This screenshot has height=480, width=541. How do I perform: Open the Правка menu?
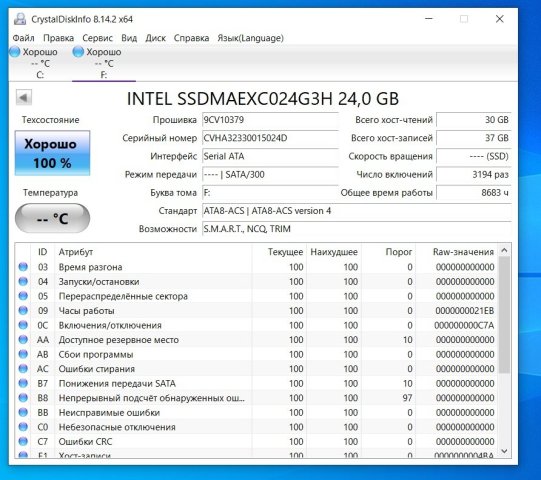click(58, 38)
